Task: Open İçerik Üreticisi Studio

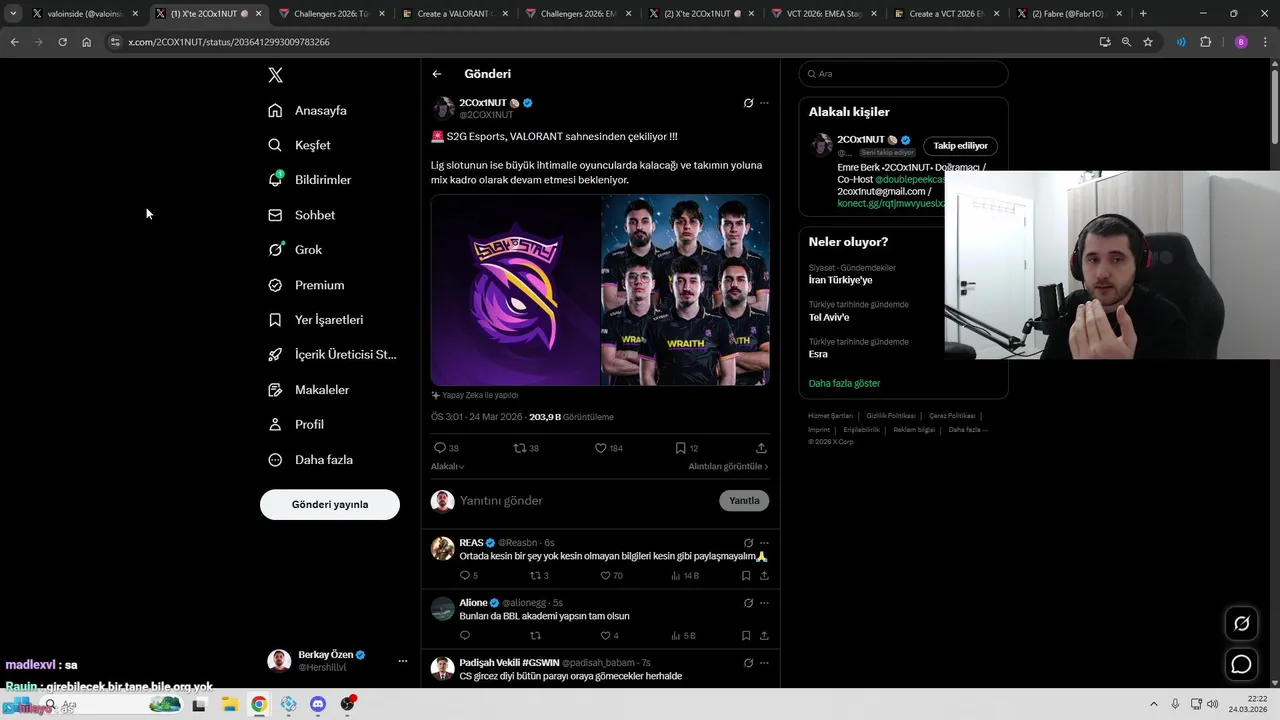Action: [332, 355]
